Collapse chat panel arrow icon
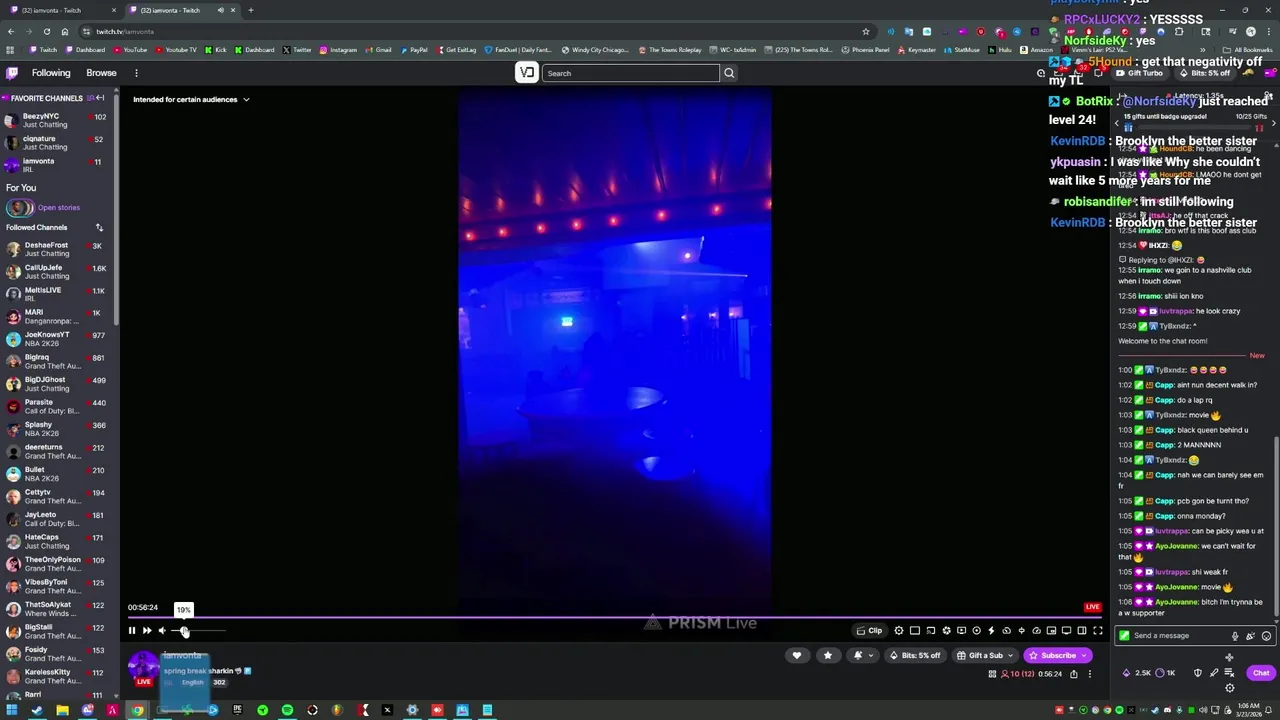The width and height of the screenshot is (1280, 720). click(1124, 96)
